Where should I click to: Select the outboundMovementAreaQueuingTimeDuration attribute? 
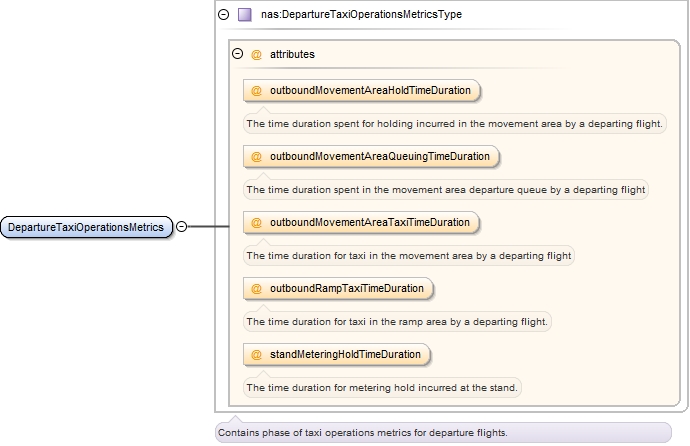380,156
